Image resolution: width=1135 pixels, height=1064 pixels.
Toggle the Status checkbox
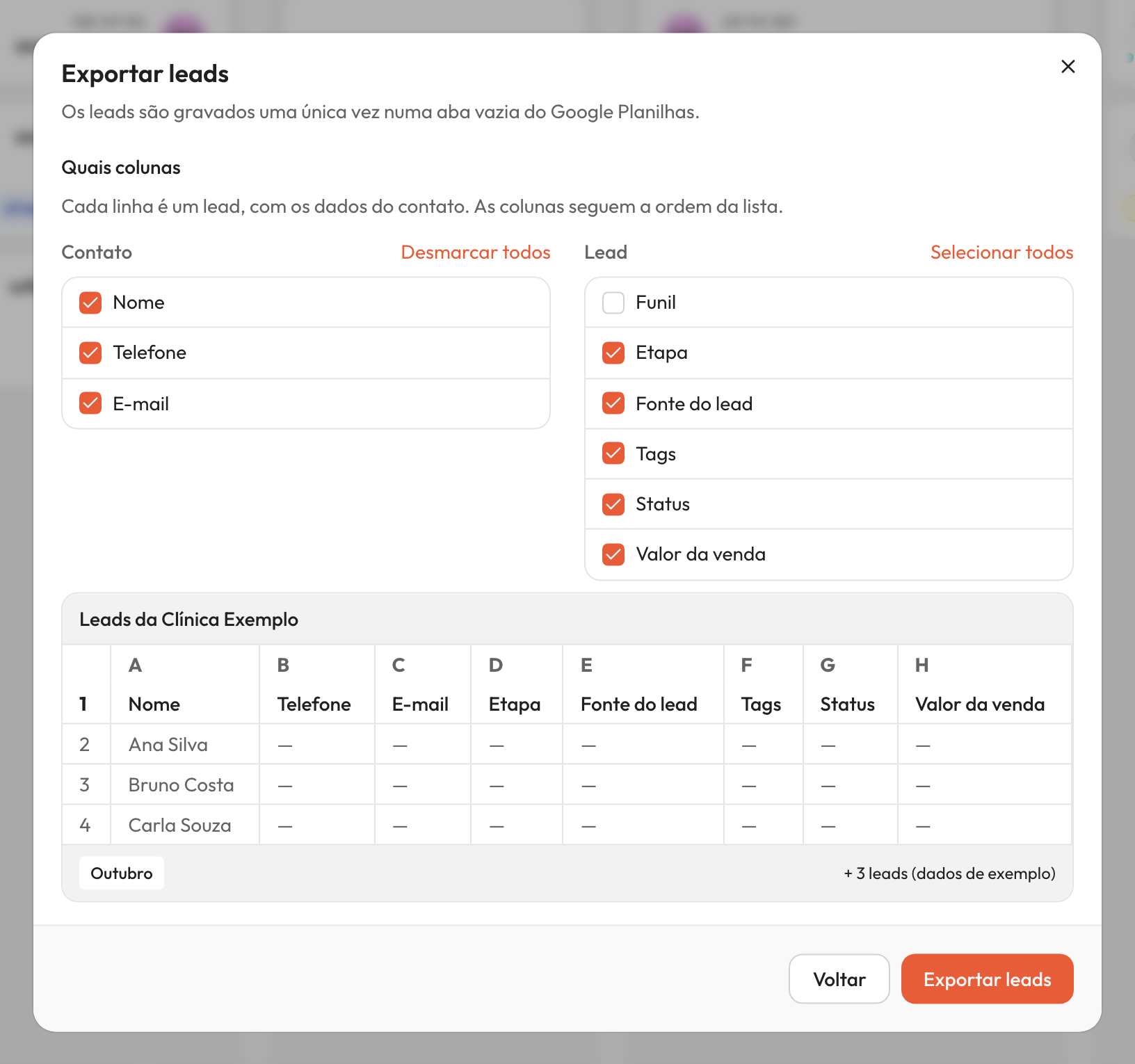[613, 503]
